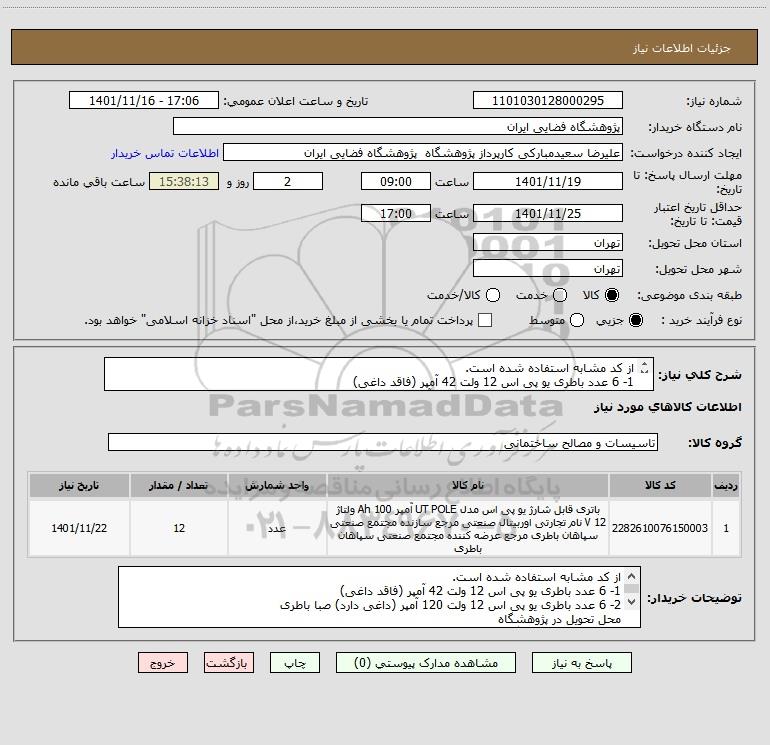Click the پاسخ به نیاز button
770x745 pixels.
pyautogui.click(x=582, y=663)
